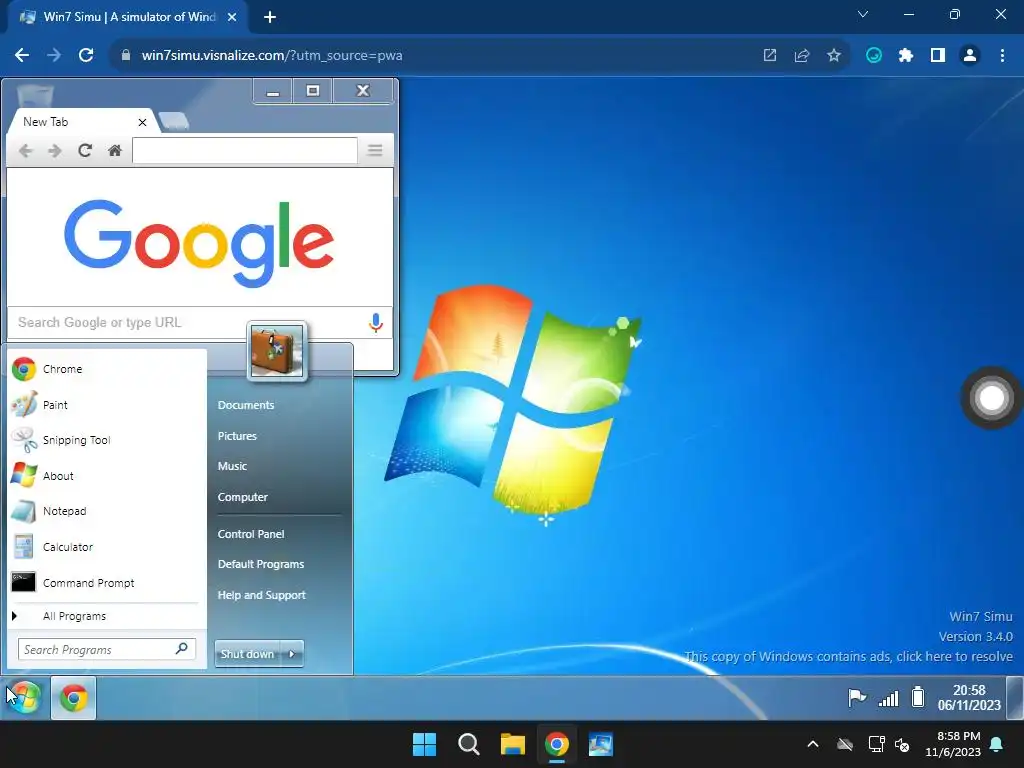Open Control Panel from the start menu
This screenshot has height=768, width=1024.
[251, 534]
